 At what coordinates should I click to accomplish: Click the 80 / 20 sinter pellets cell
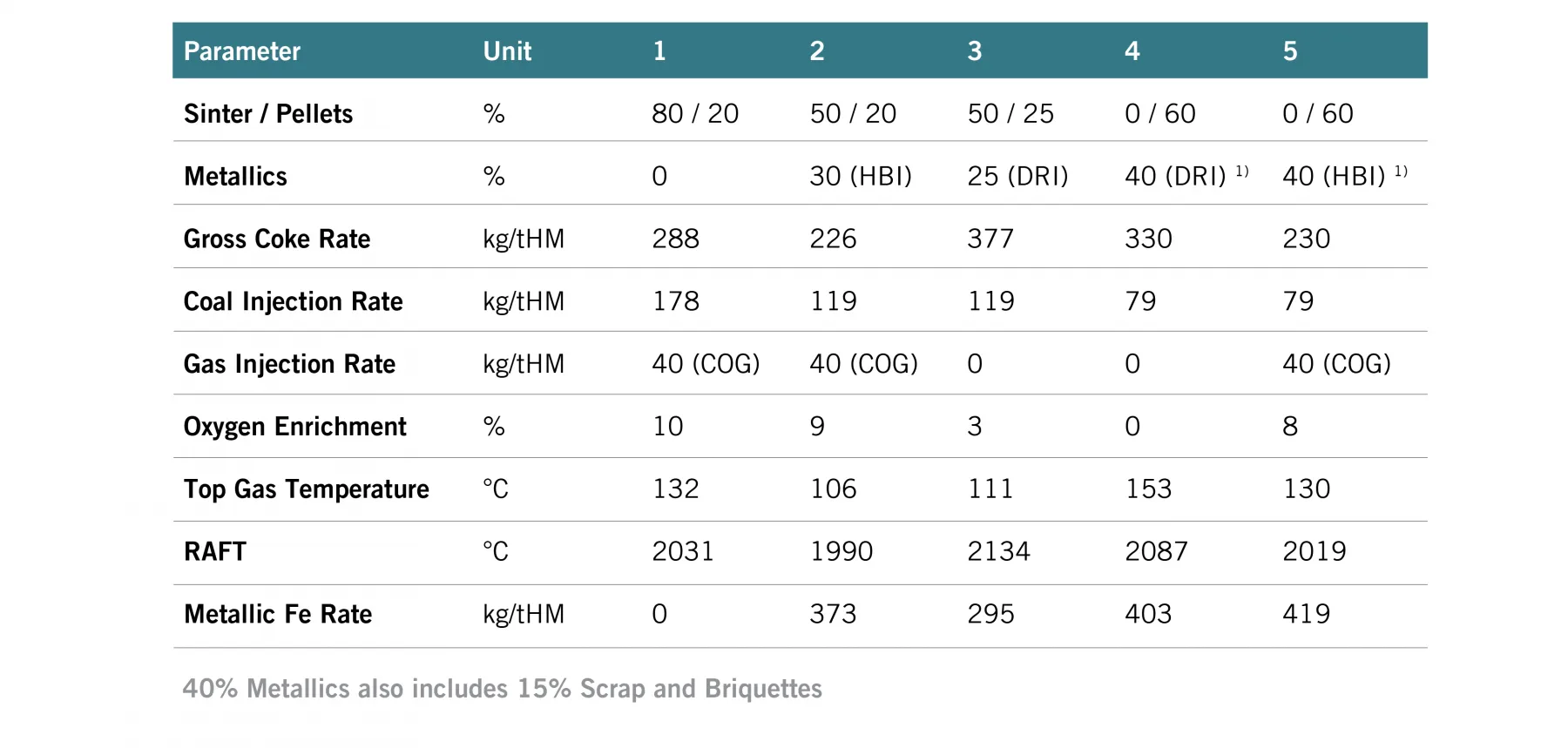695,114
